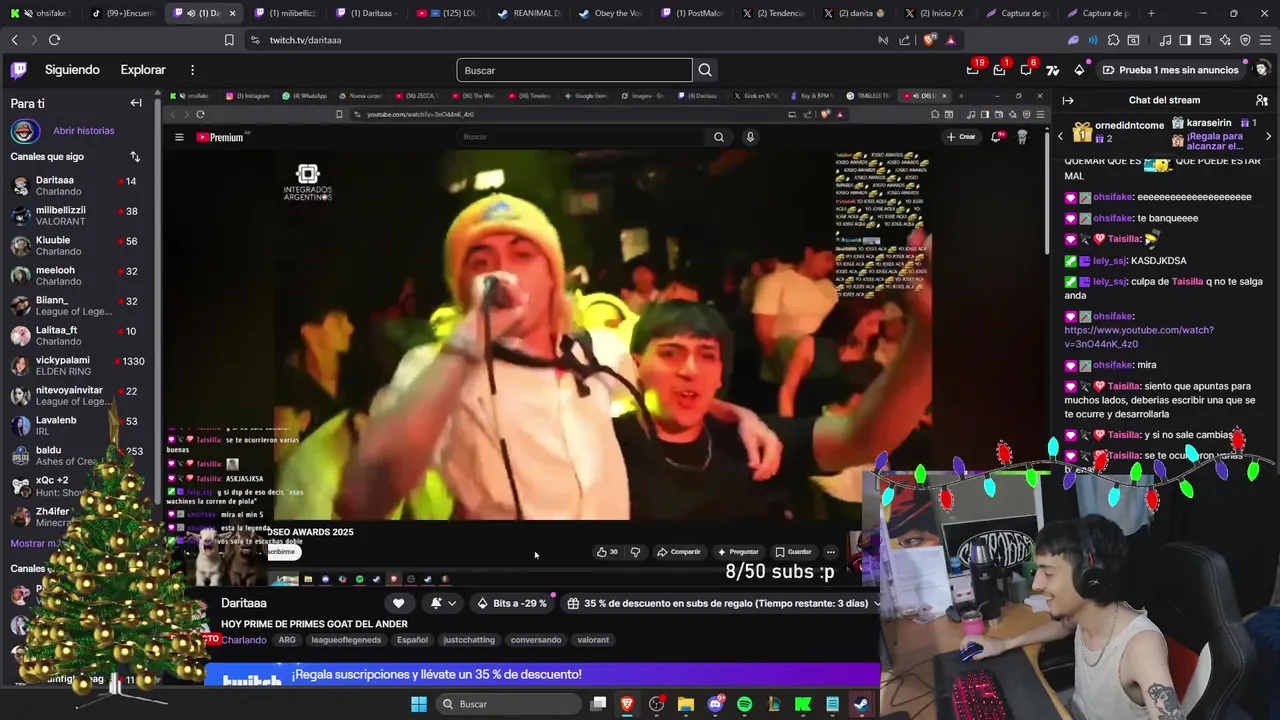Click the Bits a -29 % button

click(x=512, y=603)
